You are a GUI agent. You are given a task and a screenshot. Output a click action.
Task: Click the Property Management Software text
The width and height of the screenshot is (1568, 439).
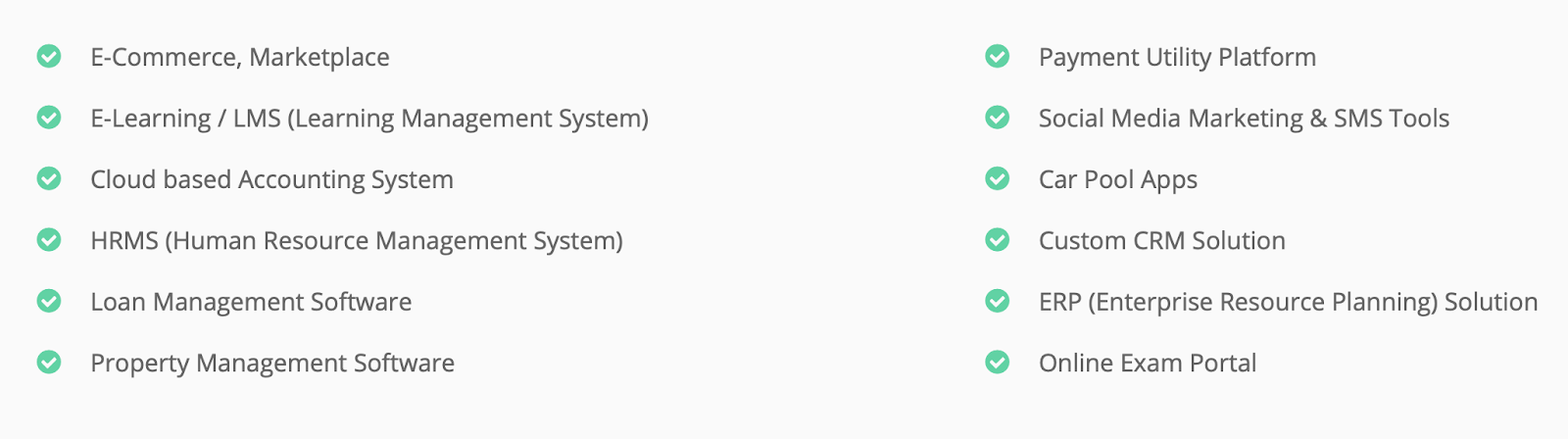[x=272, y=364]
